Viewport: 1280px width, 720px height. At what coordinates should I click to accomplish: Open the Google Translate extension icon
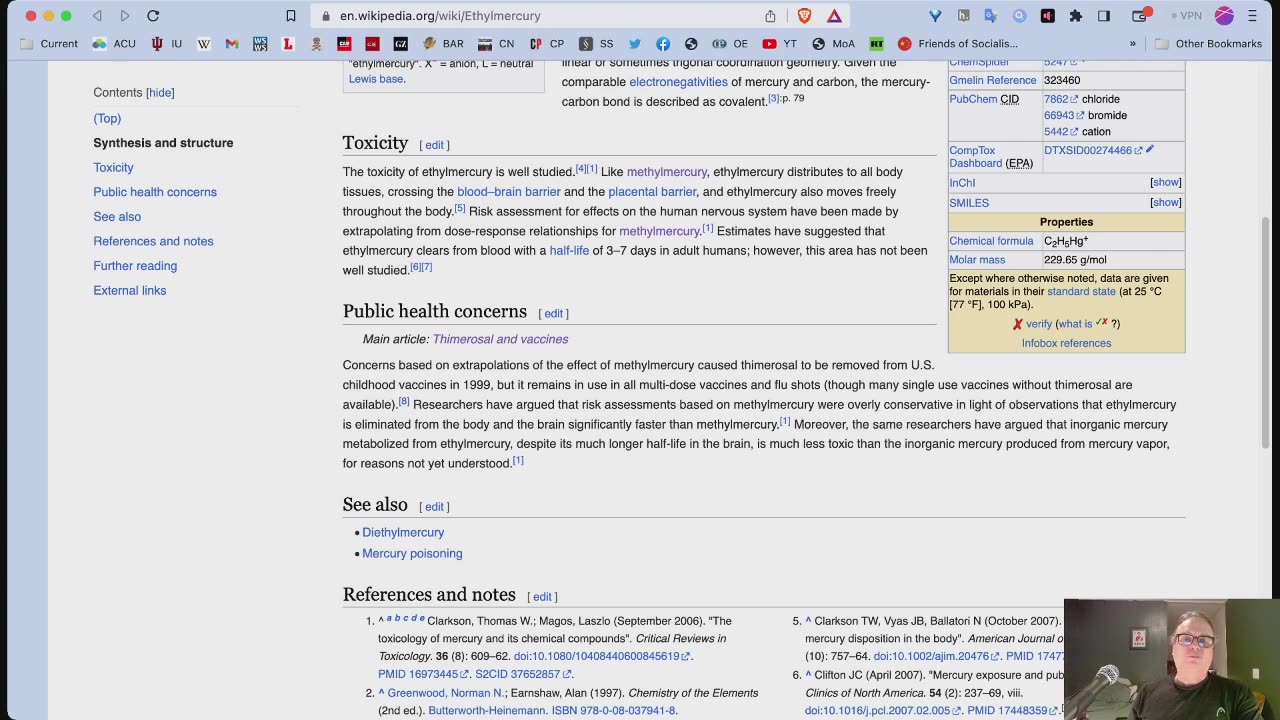pyautogui.click(x=991, y=16)
